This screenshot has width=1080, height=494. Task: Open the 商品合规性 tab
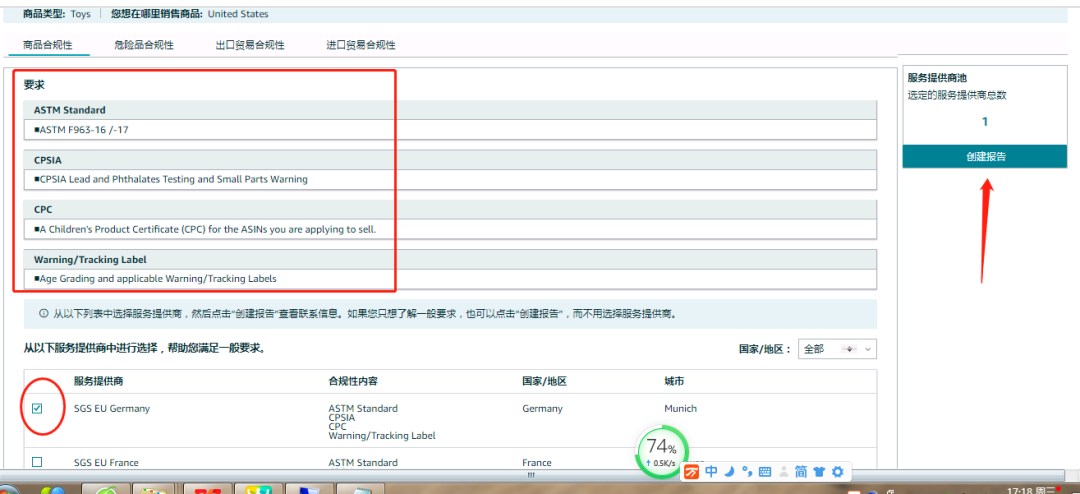pos(48,45)
